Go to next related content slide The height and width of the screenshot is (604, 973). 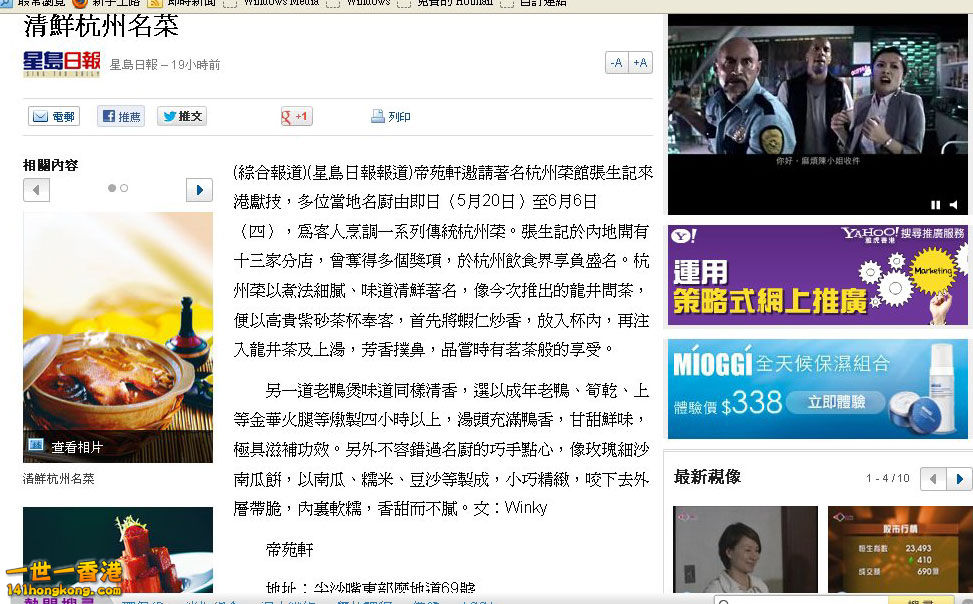pos(199,190)
